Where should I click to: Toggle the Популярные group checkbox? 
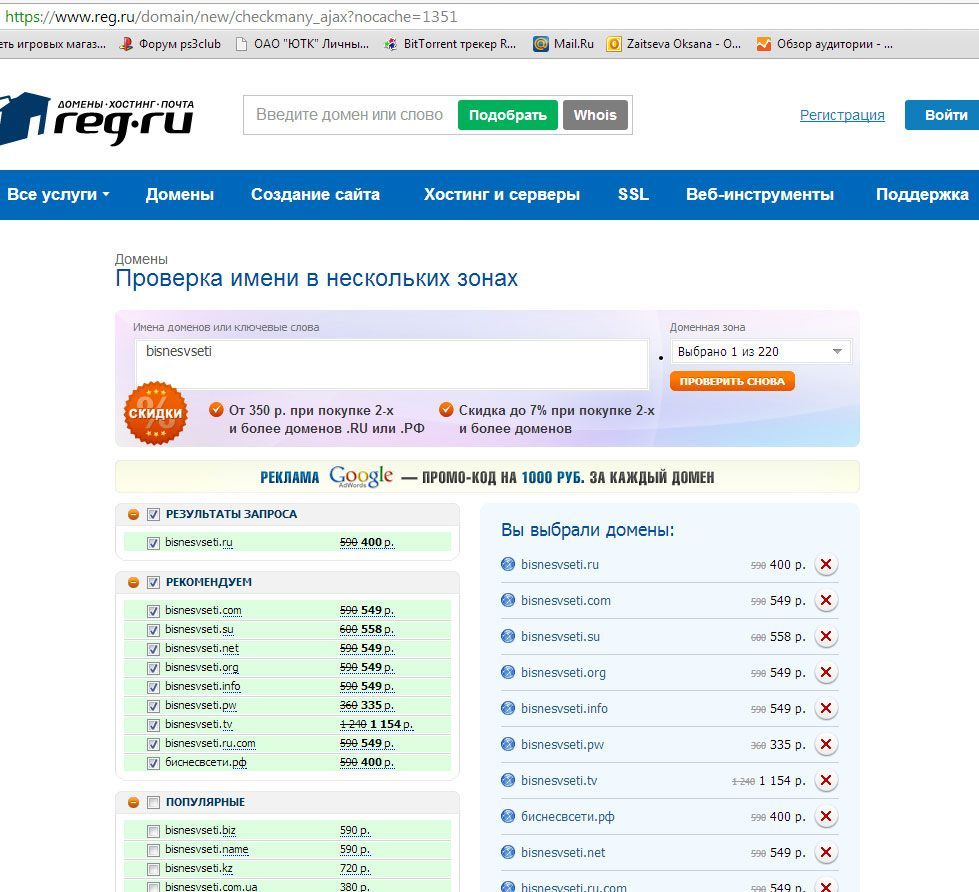click(x=153, y=802)
